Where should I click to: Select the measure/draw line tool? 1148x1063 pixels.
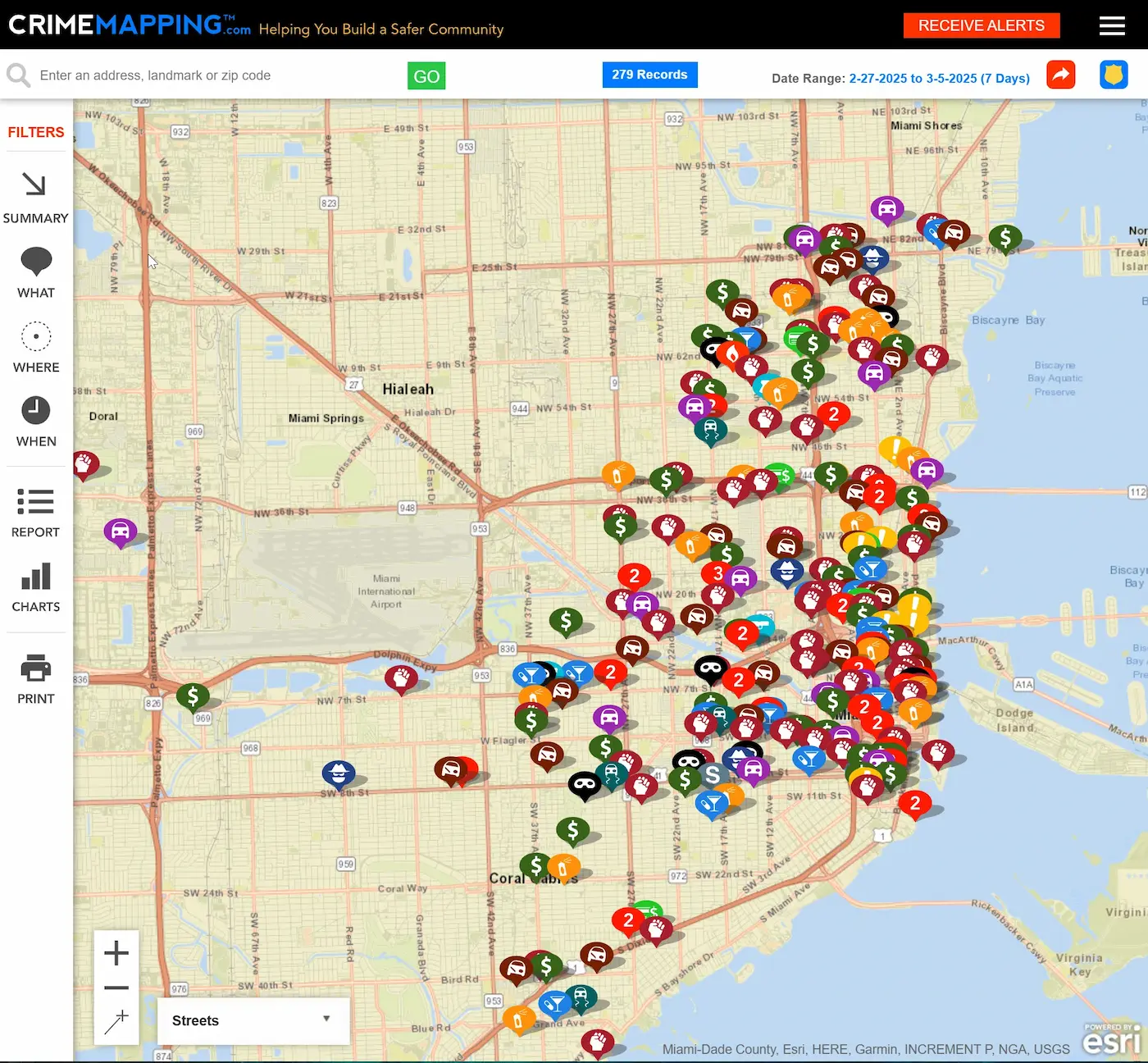point(116,1022)
